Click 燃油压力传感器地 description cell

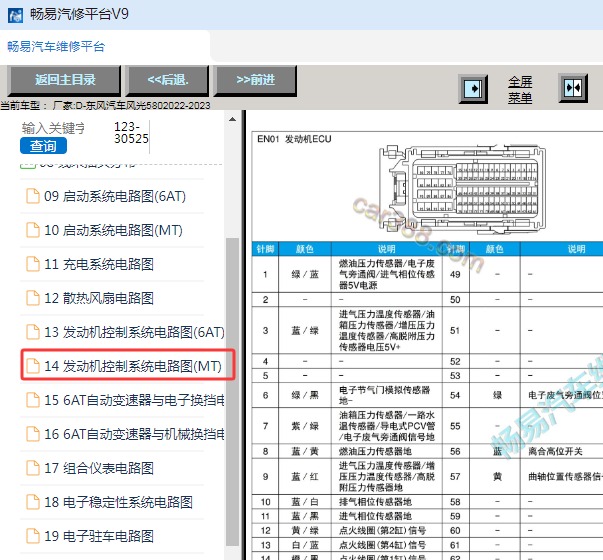point(386,451)
